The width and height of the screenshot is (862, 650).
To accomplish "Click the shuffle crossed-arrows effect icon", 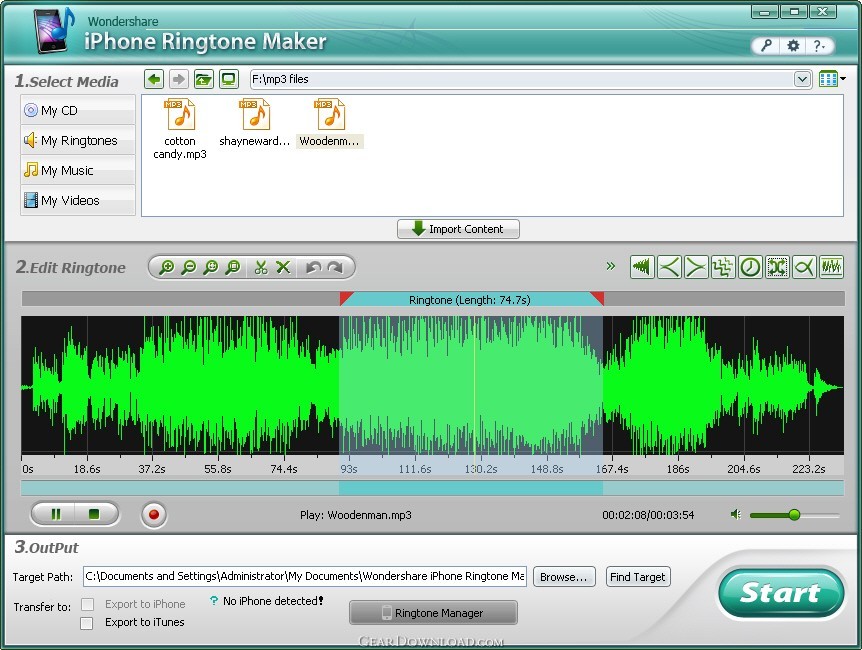I will pos(777,267).
